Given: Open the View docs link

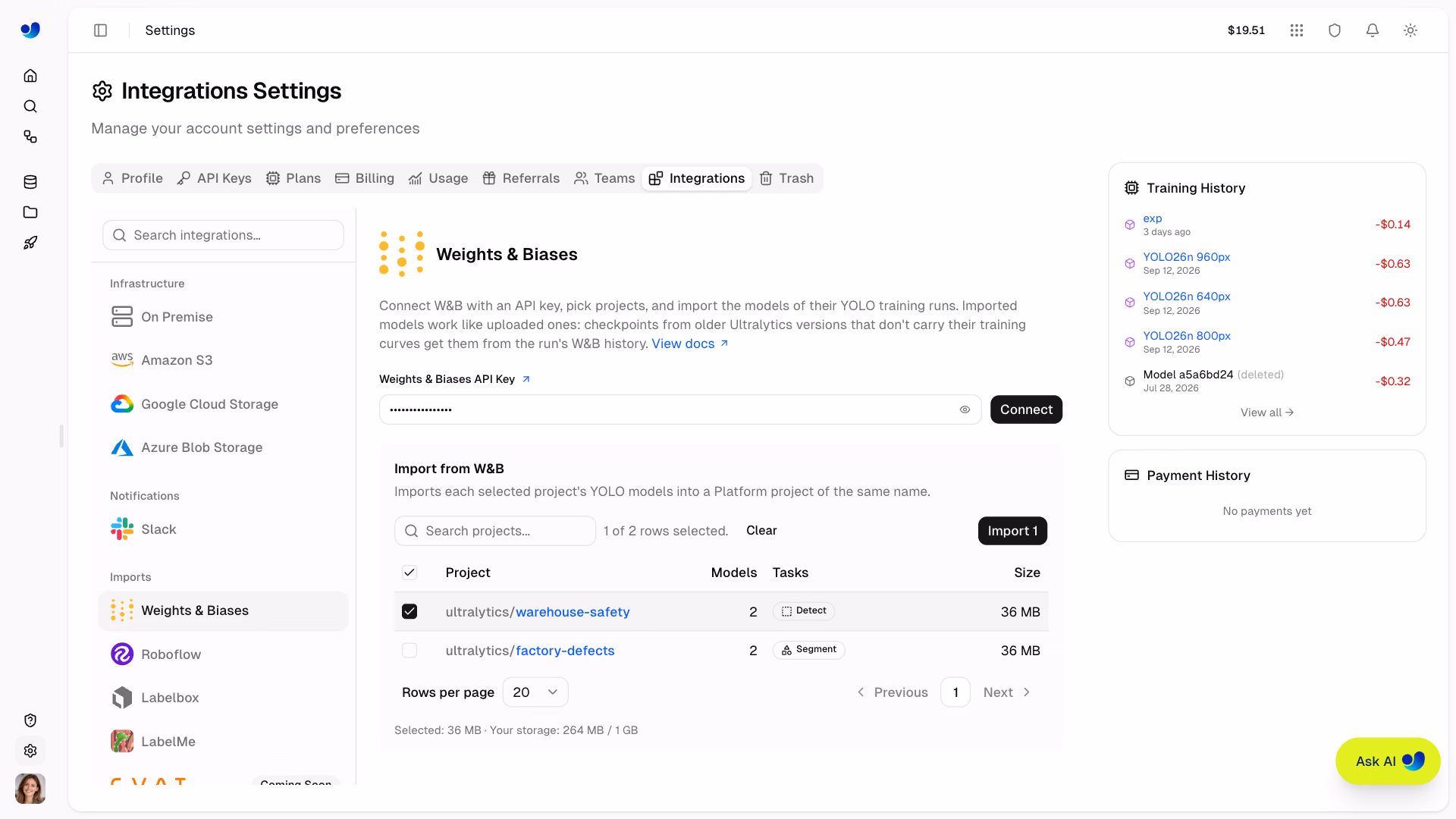Looking at the screenshot, I should tap(690, 344).
